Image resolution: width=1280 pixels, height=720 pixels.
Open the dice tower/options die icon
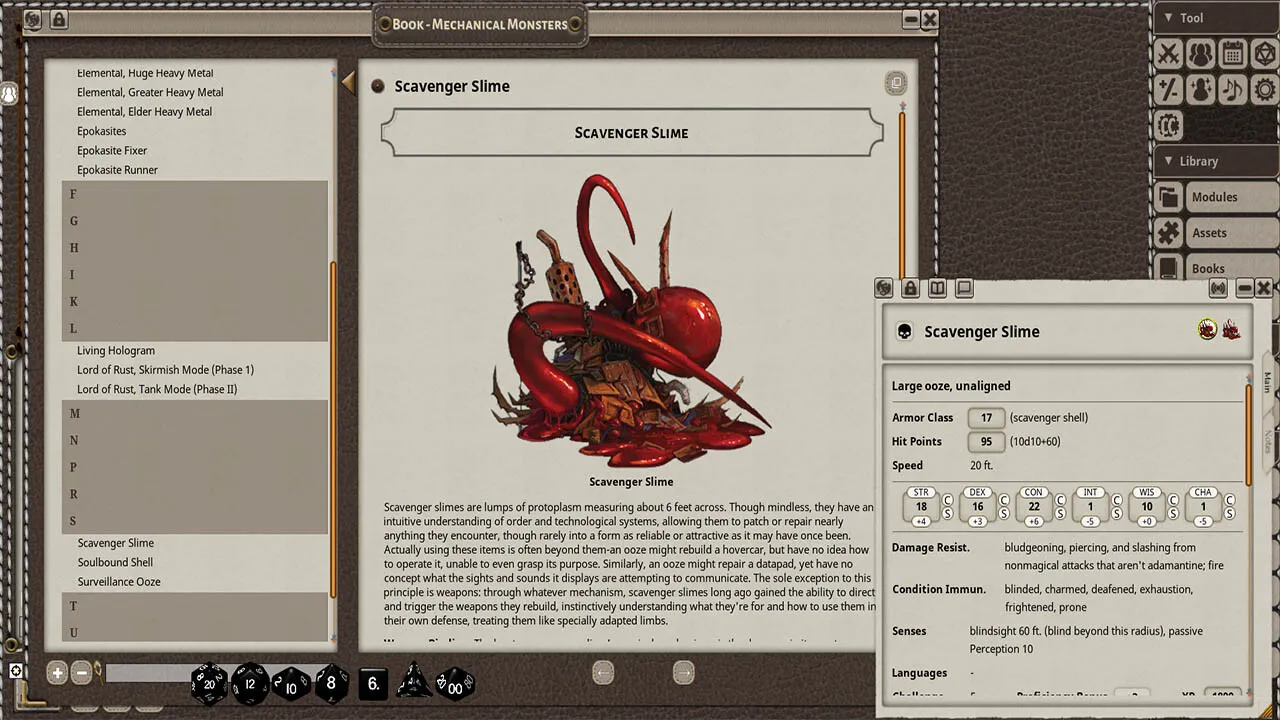(x=1264, y=54)
